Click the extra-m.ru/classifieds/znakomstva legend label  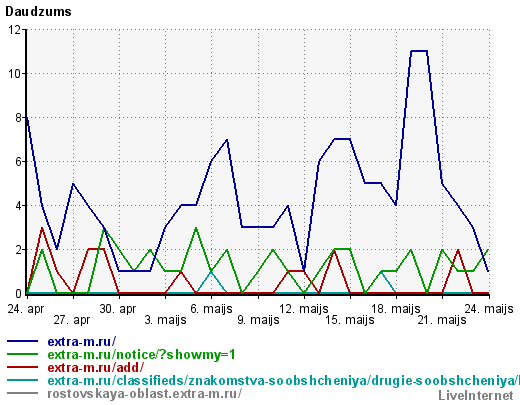point(283,381)
